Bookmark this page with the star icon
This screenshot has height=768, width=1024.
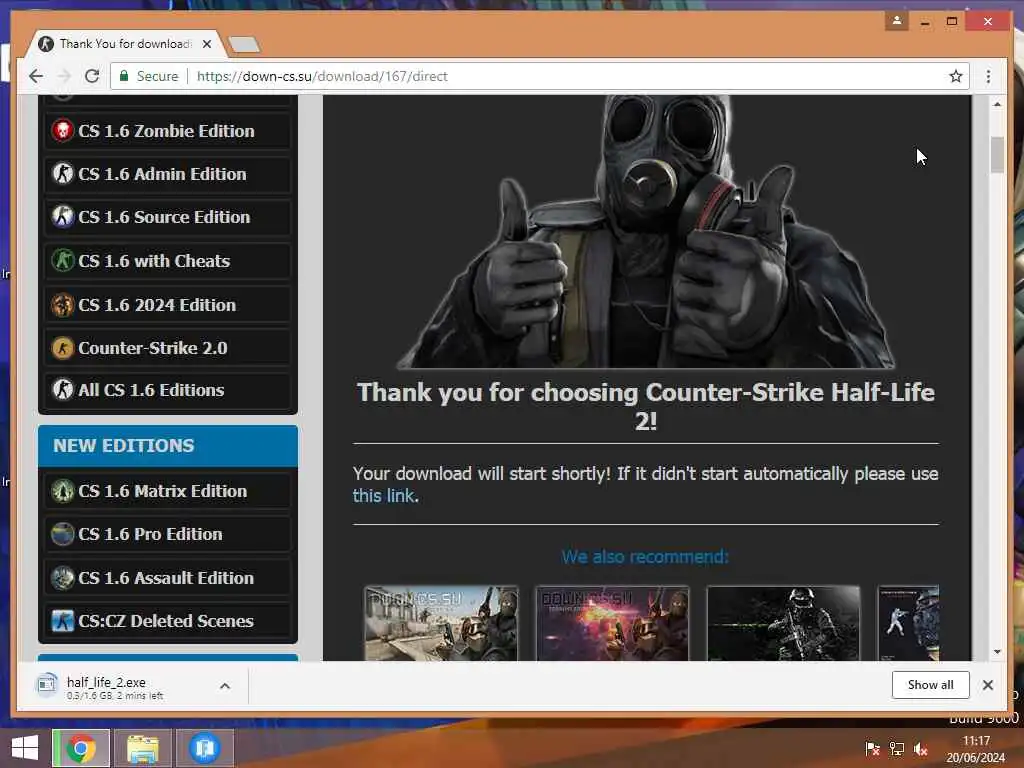(955, 76)
